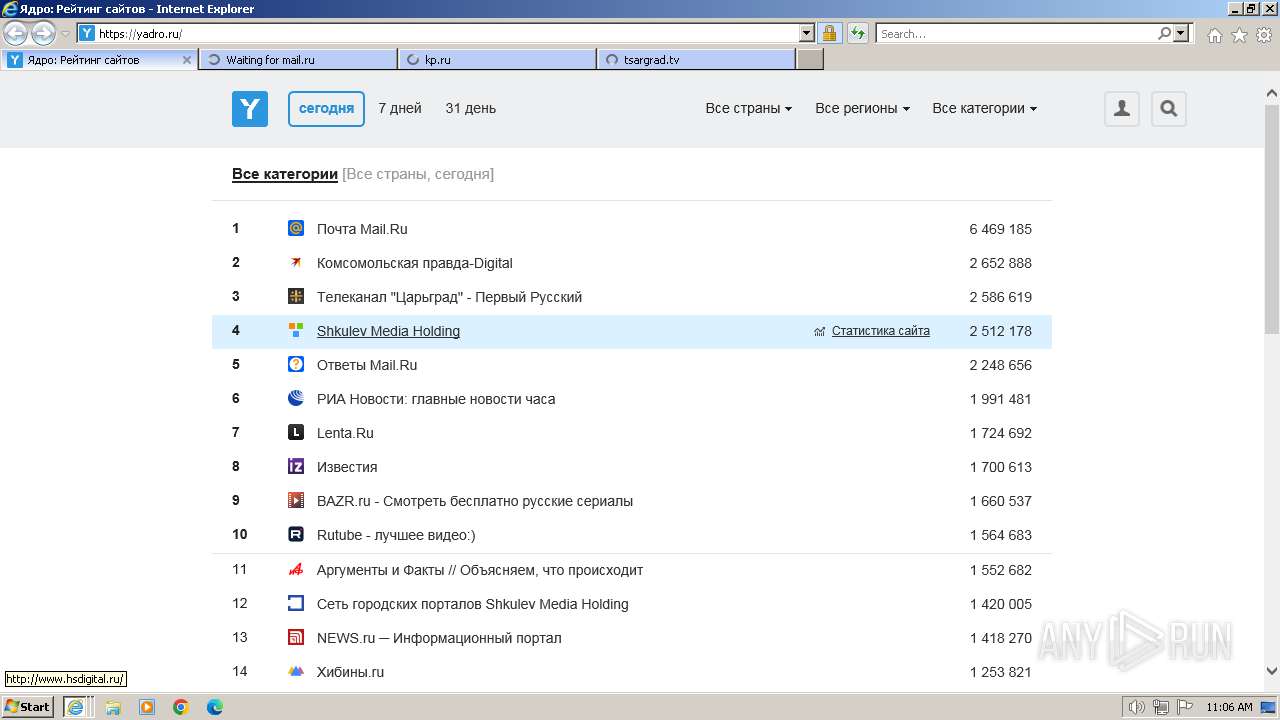
Task: Close the Ядро: Рейтинг сайтов tab
Action: 187,60
